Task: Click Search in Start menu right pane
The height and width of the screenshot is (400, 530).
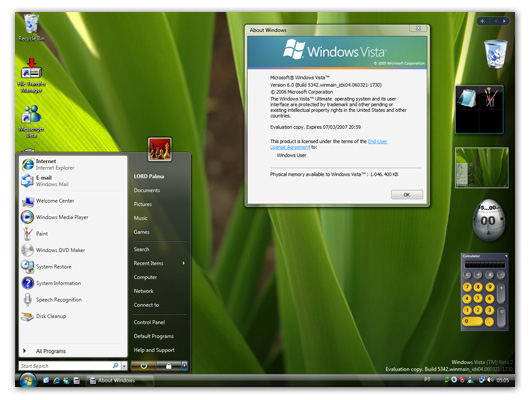Action: pos(141,249)
